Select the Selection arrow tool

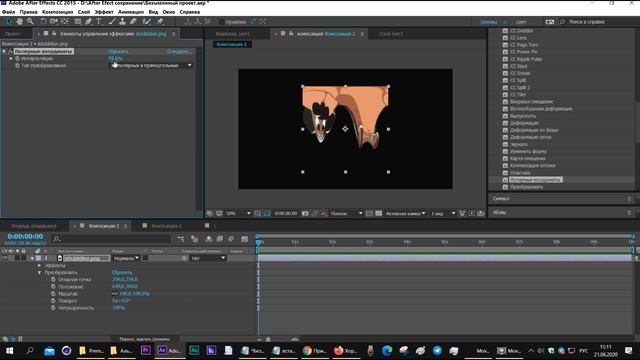(x=9, y=21)
